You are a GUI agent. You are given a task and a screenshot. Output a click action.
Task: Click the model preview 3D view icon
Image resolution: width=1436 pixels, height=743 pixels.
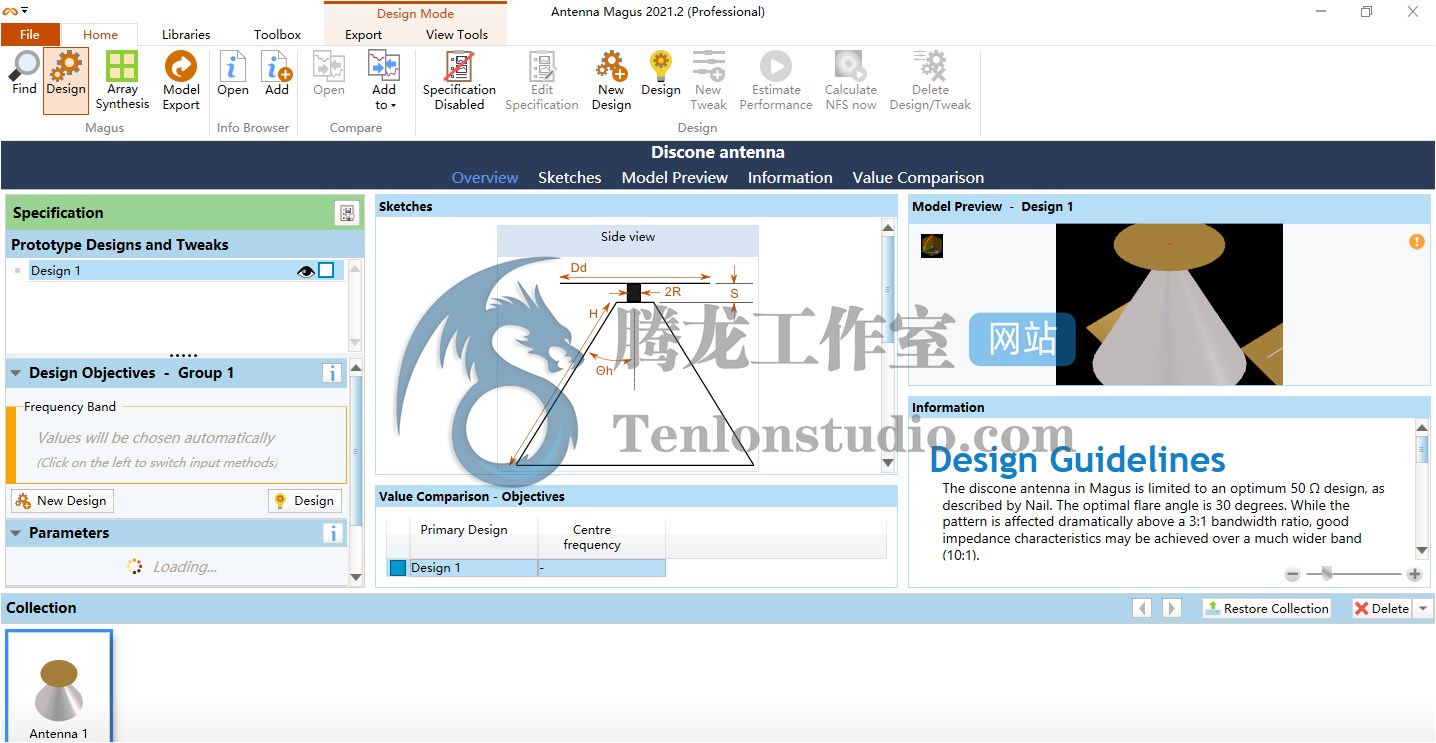932,246
